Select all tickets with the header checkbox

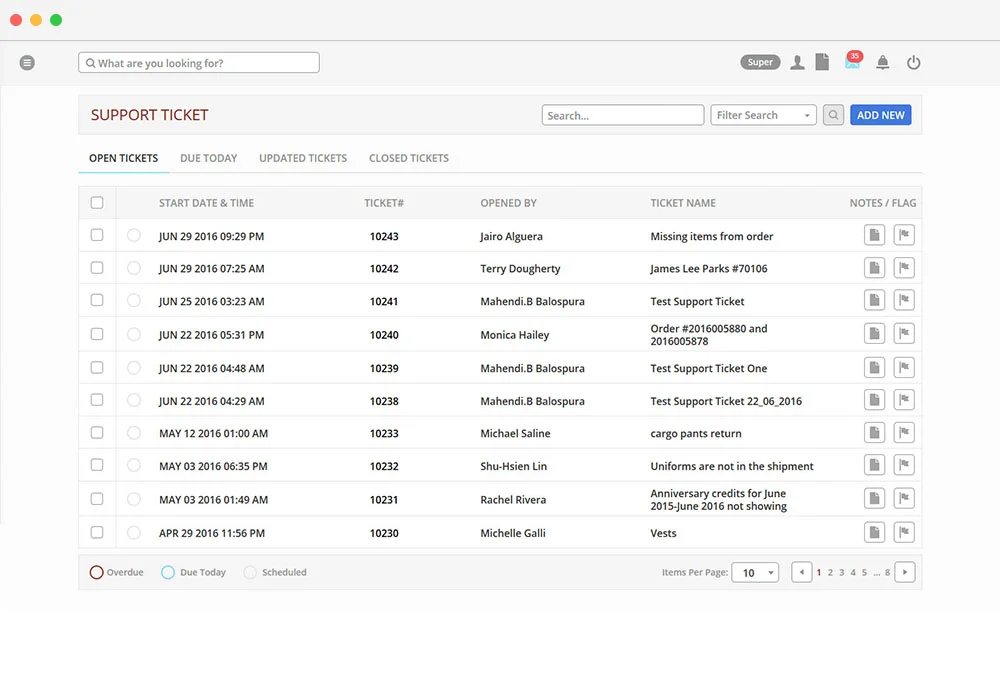tap(97, 202)
